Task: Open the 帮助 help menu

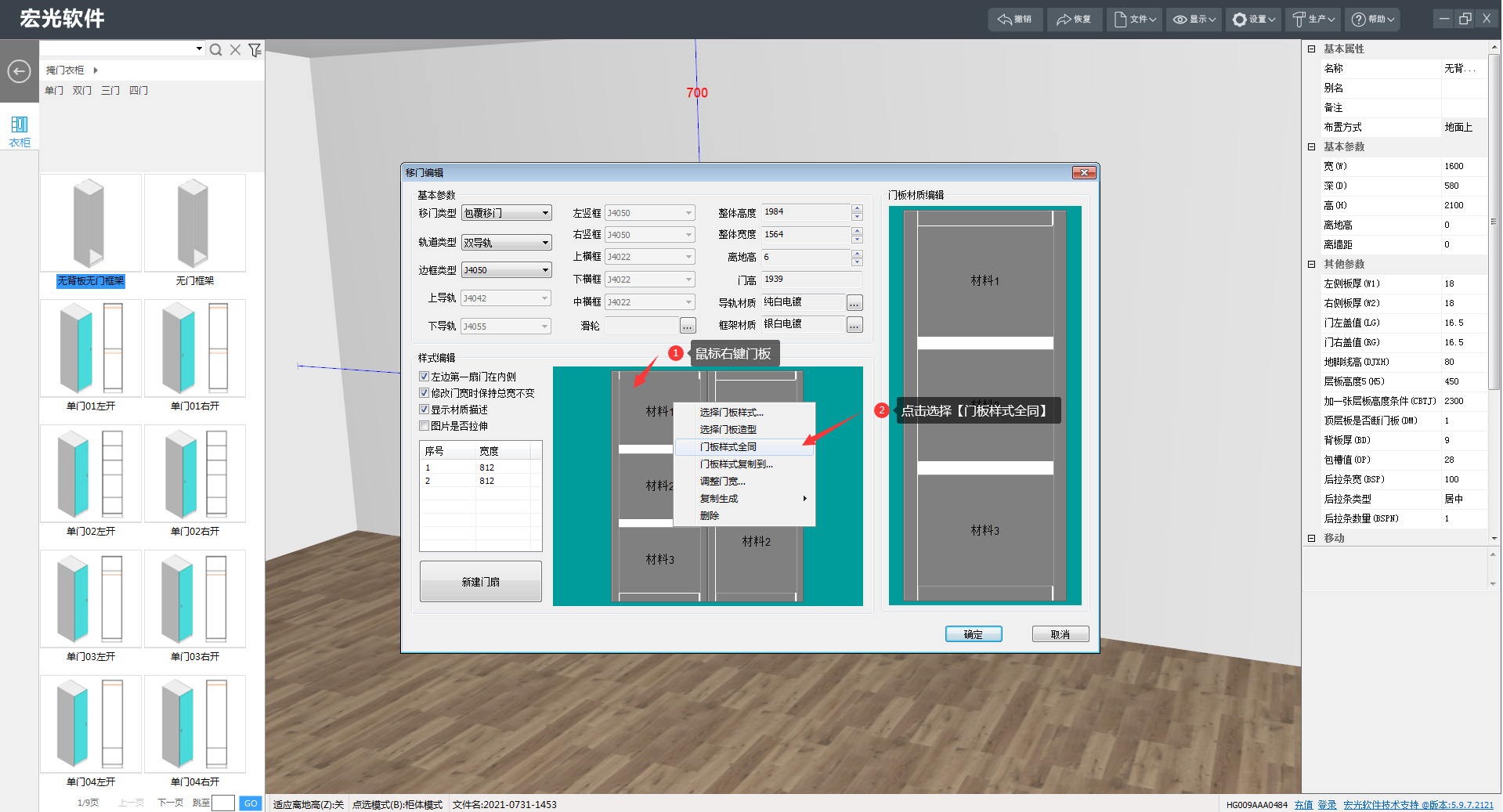Action: [x=1373, y=19]
